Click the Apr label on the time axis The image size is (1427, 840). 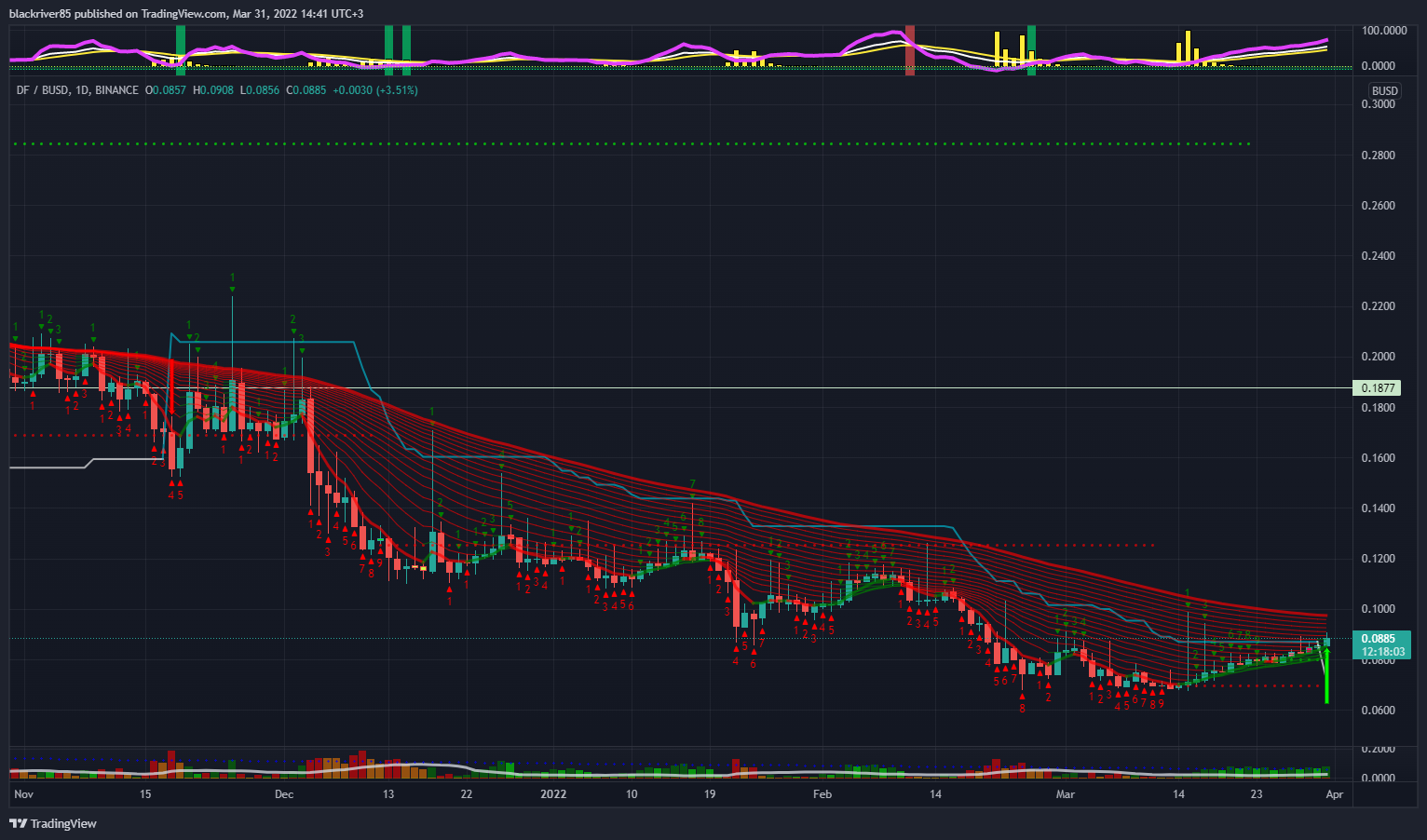coord(1334,794)
